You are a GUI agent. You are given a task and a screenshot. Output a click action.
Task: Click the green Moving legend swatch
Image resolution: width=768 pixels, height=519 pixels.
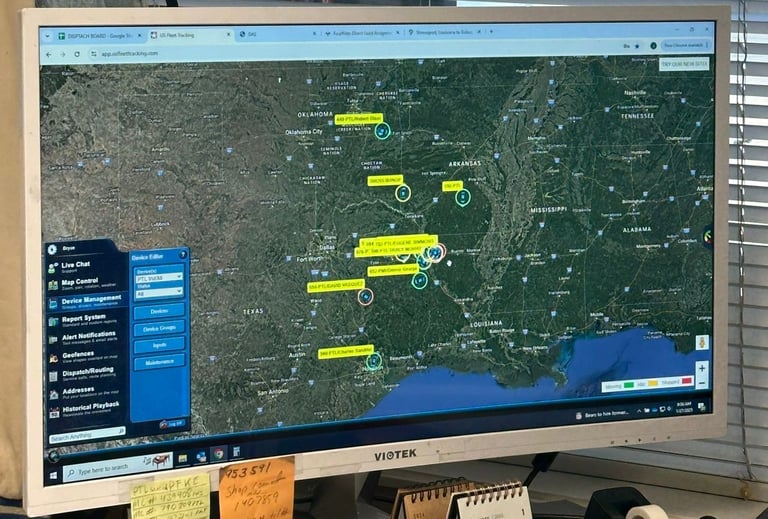tap(628, 385)
